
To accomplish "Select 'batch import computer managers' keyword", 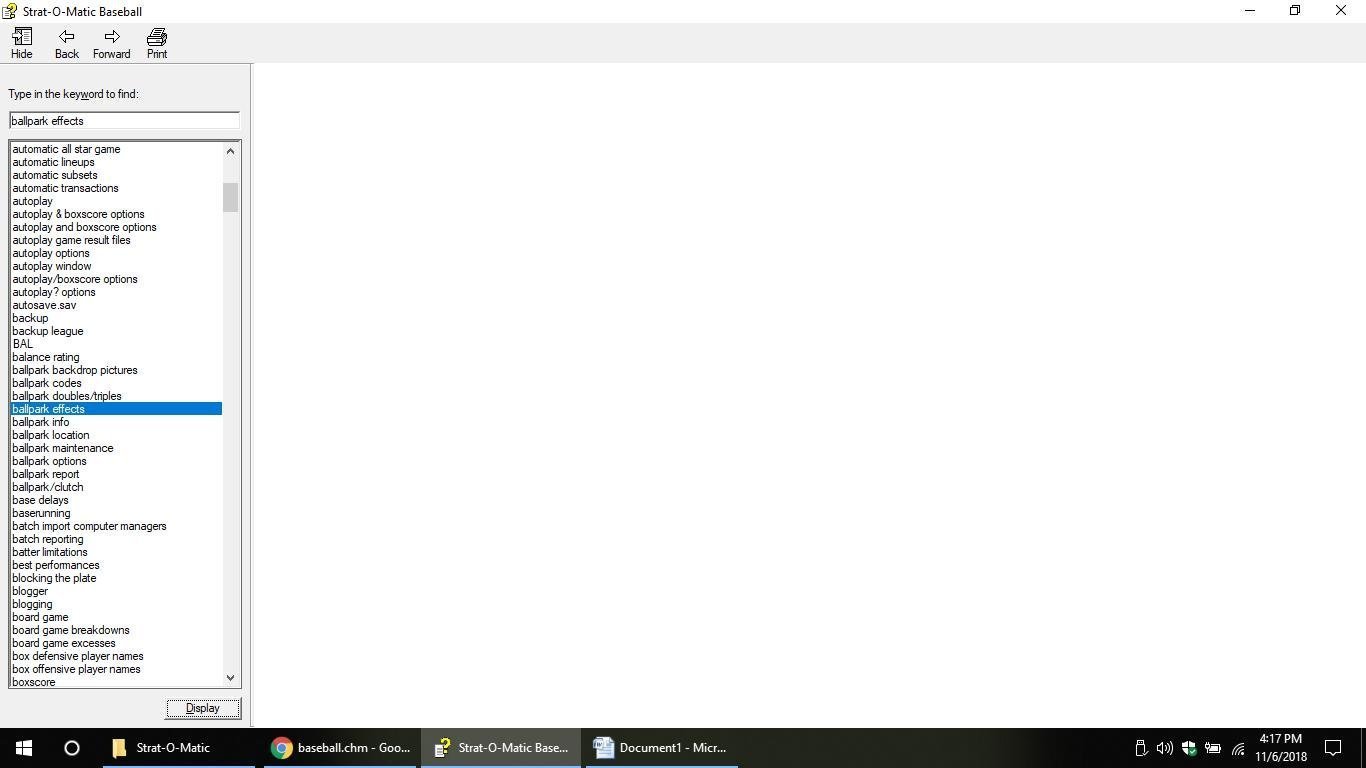I will pyautogui.click(x=89, y=526).
